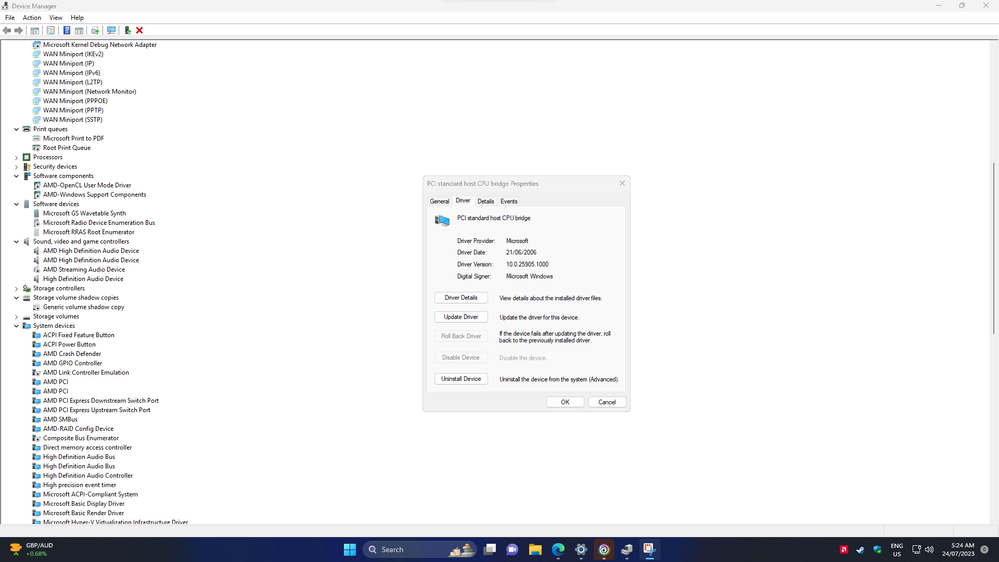
Task: Collapse Storage volume shadow copies node
Action: click(17, 298)
